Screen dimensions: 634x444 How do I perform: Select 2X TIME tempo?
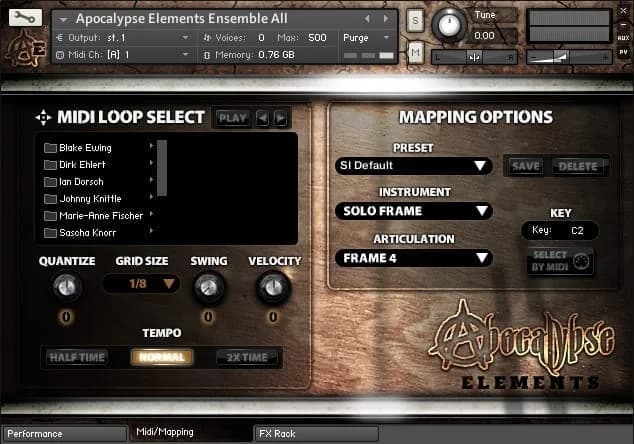[247, 357]
